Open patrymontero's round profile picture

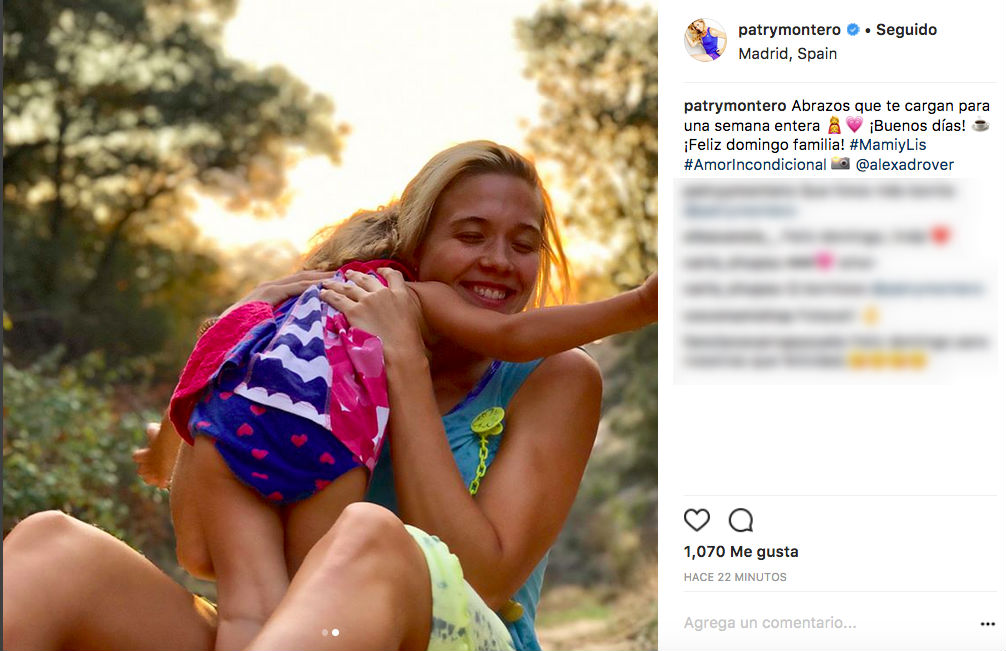point(705,40)
